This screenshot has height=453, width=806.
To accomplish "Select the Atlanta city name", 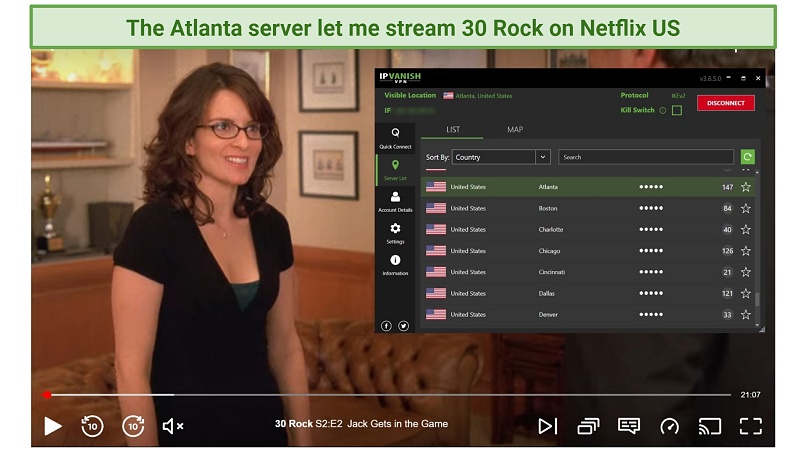I will point(548,187).
